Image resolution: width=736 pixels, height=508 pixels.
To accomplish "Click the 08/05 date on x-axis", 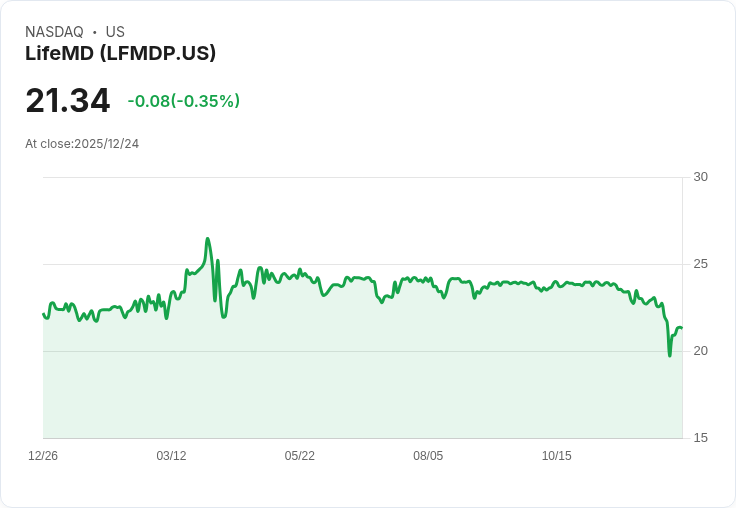I will 428,456.
